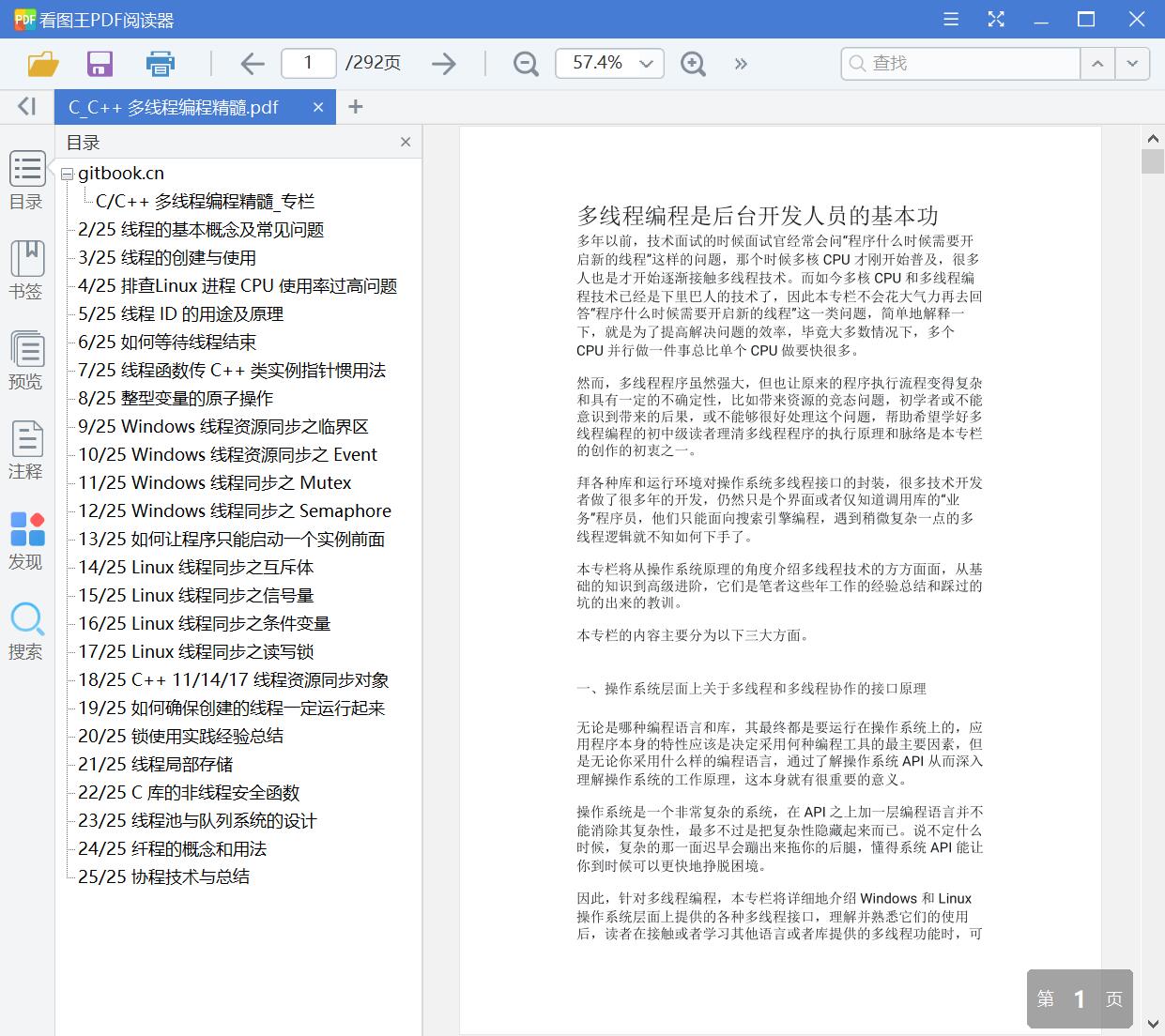Click the page number input field
Viewport: 1165px width, 1036px height.
(x=308, y=63)
